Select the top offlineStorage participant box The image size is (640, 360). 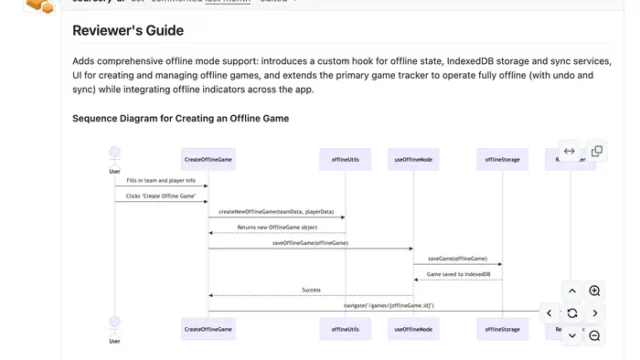pos(502,160)
